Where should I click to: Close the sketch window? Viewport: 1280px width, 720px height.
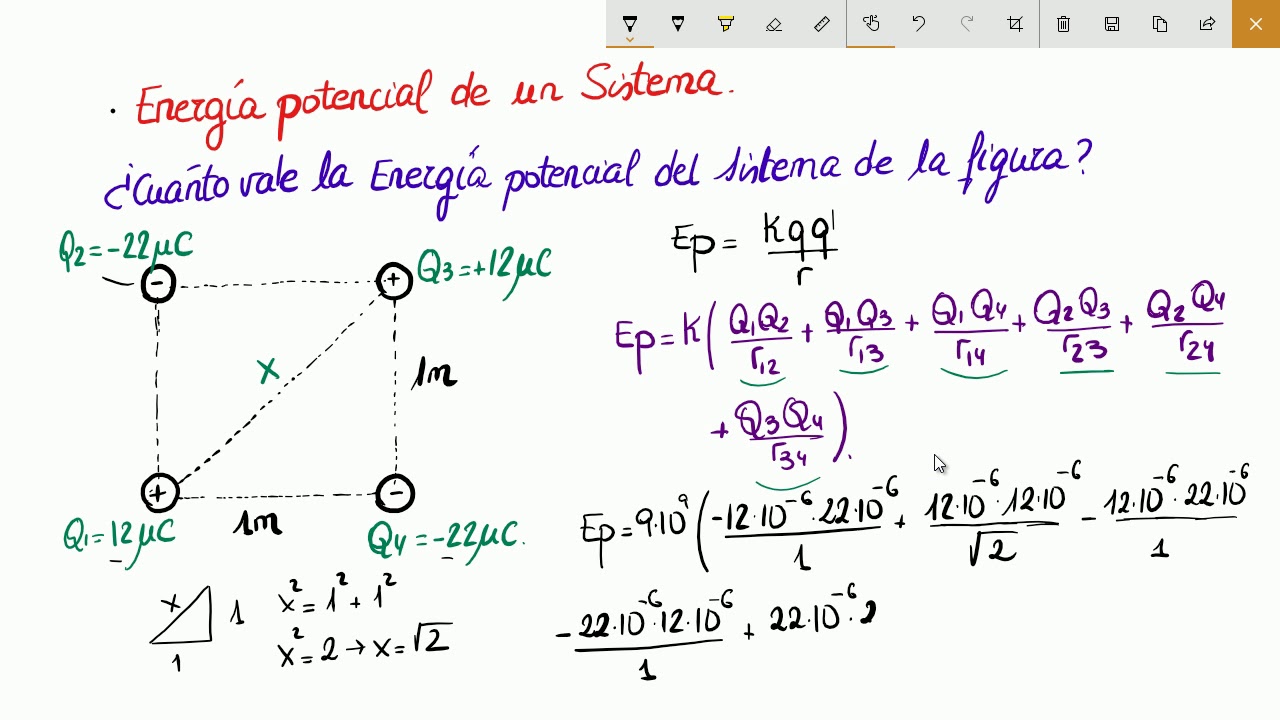pyautogui.click(x=1256, y=24)
